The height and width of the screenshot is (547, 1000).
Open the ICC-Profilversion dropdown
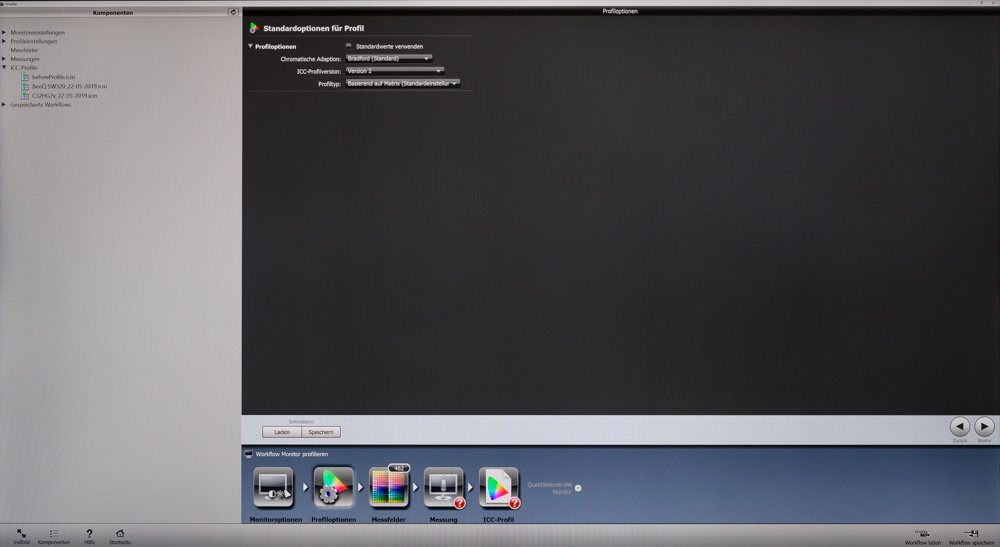click(x=394, y=71)
